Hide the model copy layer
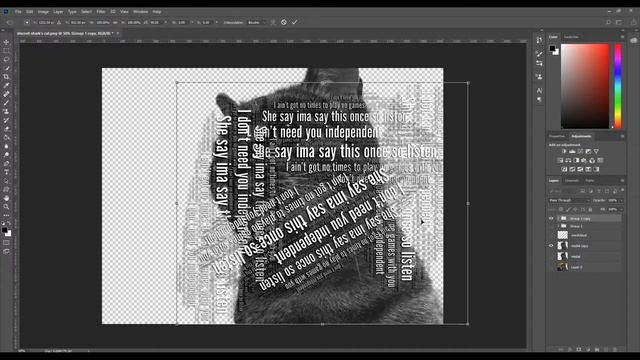 click(551, 246)
